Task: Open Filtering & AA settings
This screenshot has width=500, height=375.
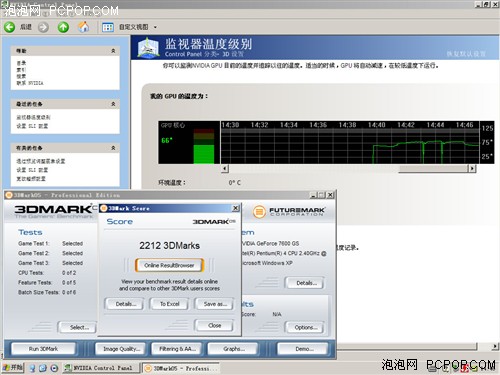Action: (x=177, y=349)
